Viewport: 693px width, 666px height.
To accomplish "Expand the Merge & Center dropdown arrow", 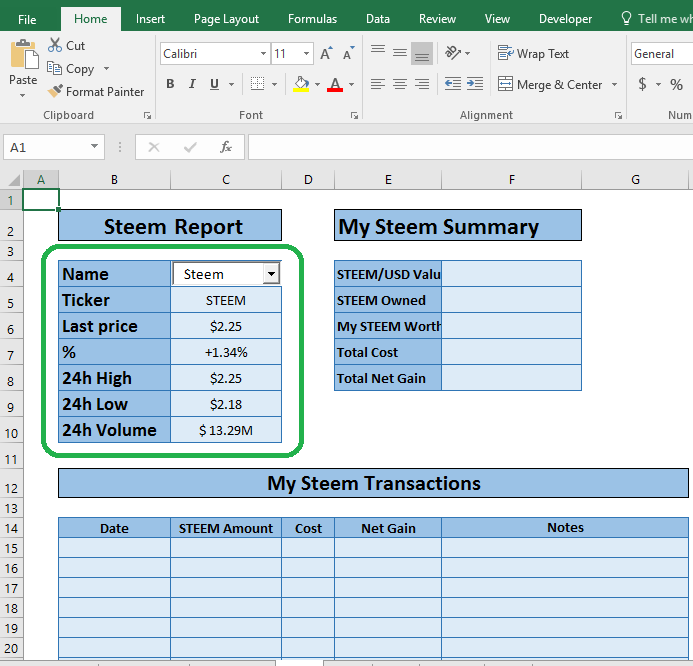I will pos(614,84).
